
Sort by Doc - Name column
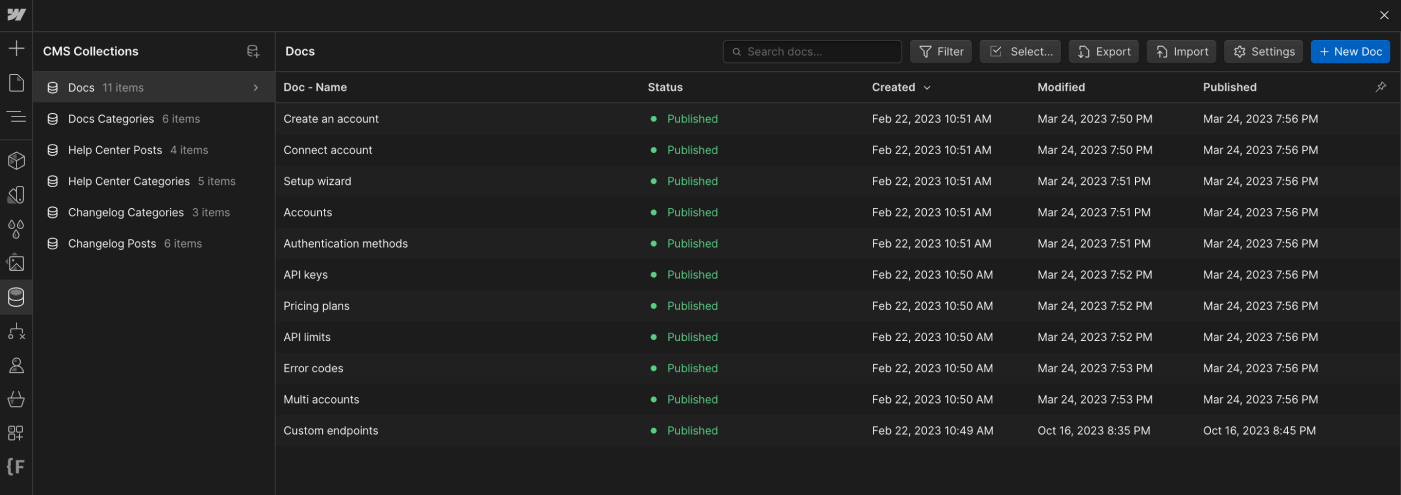(x=315, y=87)
